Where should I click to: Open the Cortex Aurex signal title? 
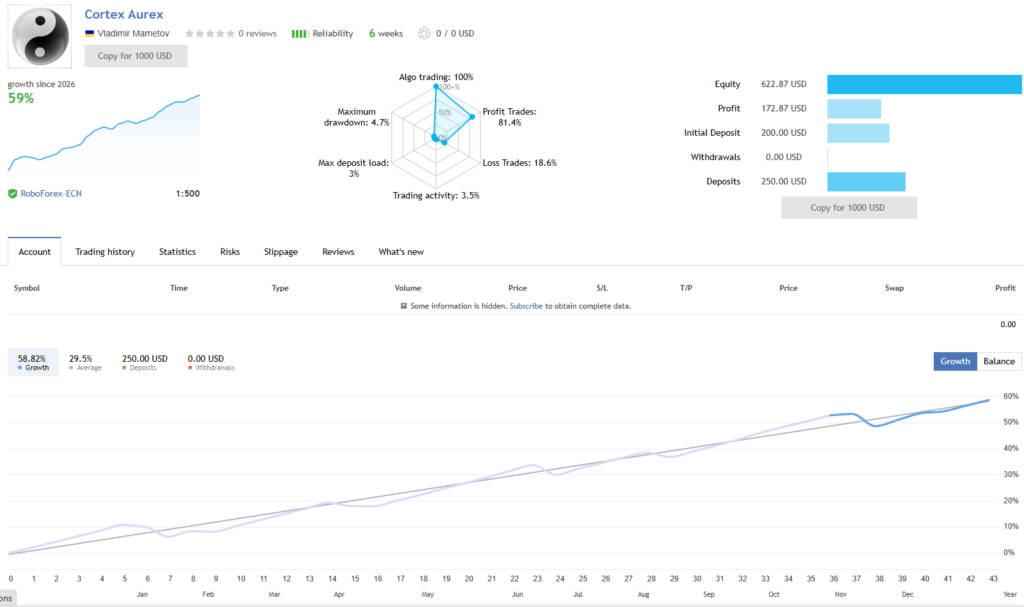[123, 14]
